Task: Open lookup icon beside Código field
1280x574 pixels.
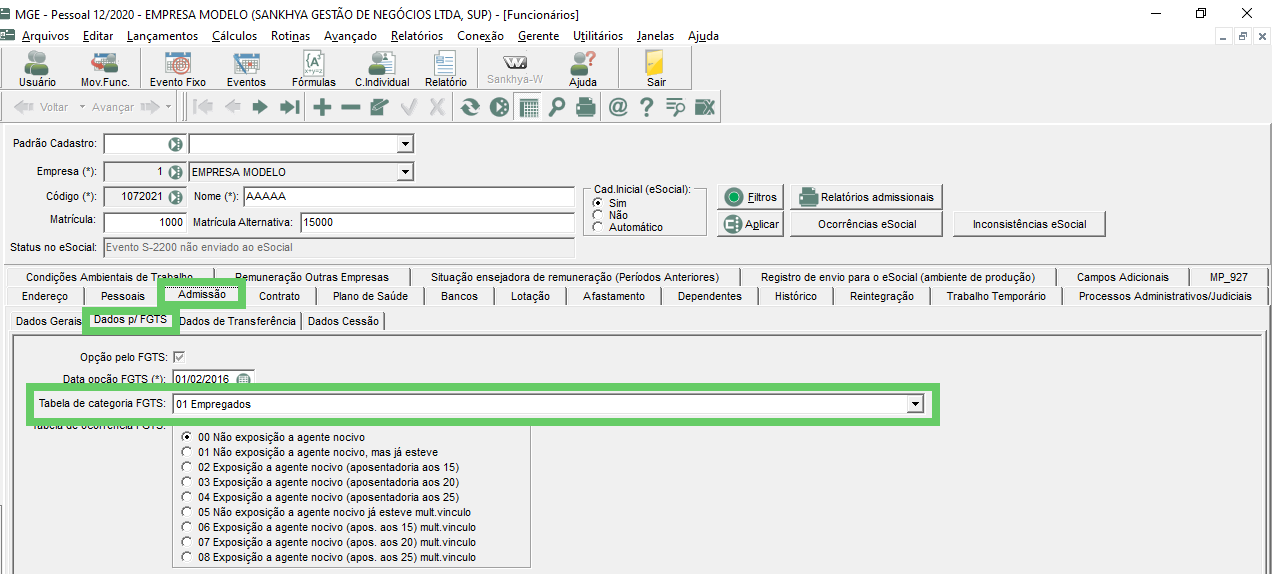Action: [x=176, y=197]
